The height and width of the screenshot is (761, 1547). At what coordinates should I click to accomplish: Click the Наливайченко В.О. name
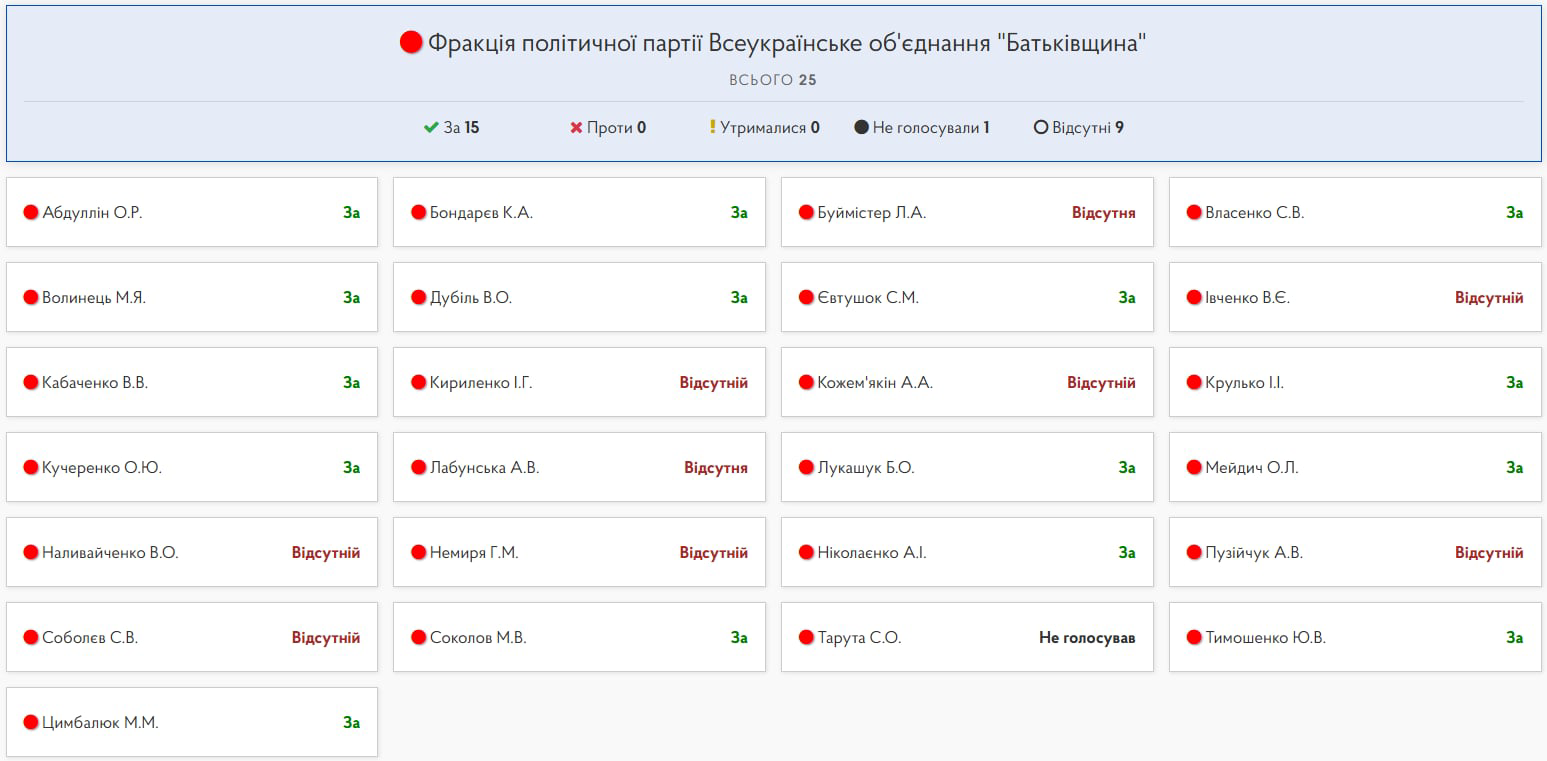point(110,553)
